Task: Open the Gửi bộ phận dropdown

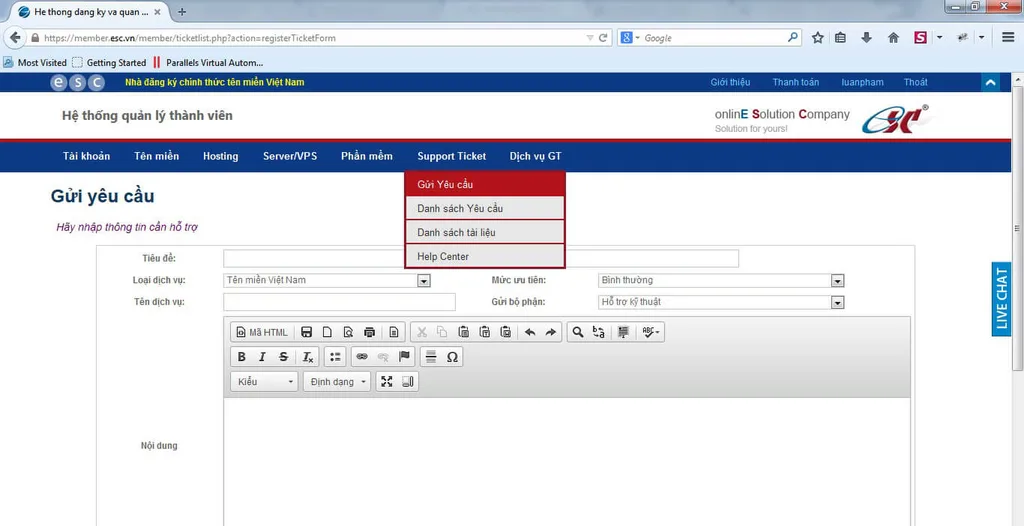Action: (721, 303)
